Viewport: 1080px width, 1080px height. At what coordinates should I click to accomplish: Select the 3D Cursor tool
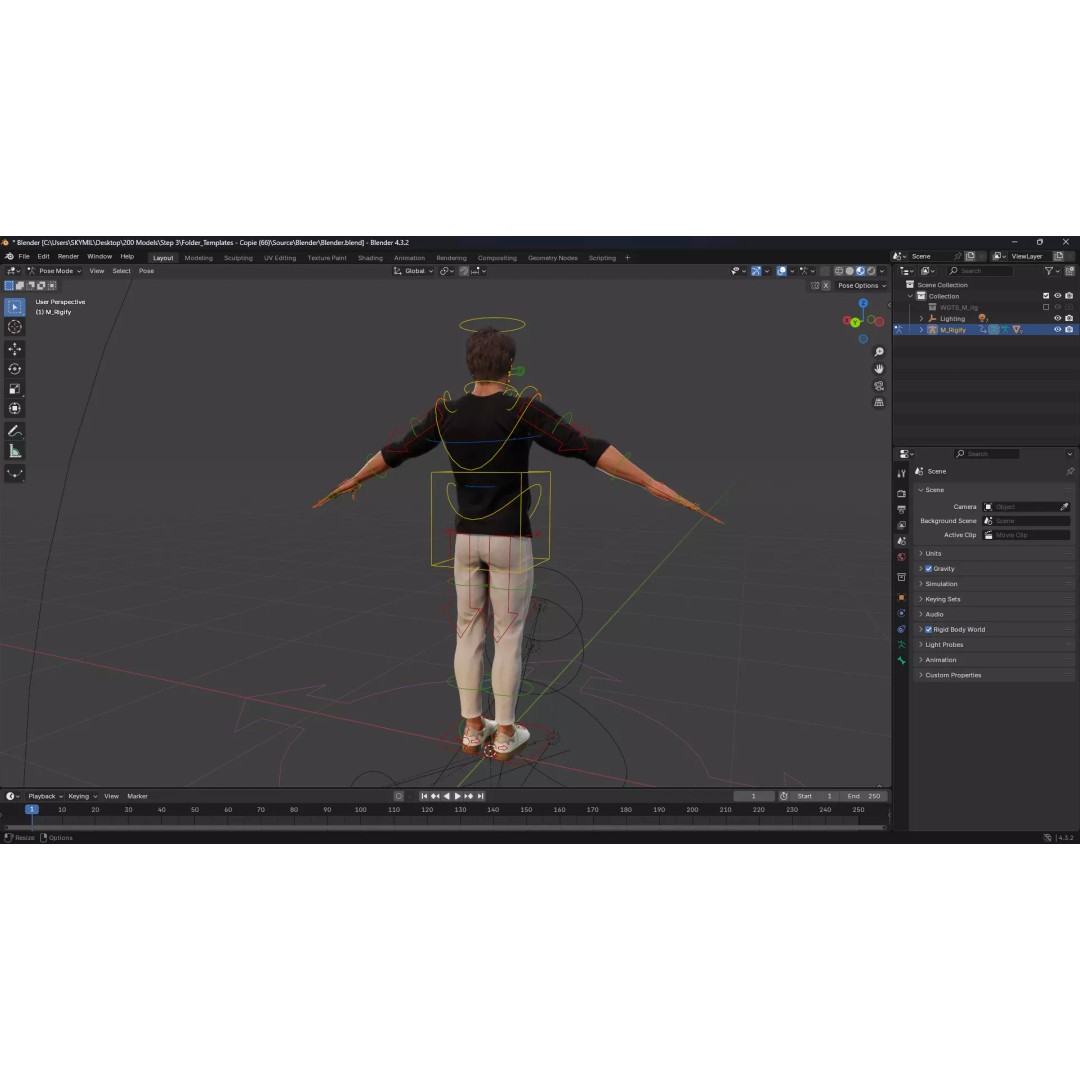pos(14,327)
